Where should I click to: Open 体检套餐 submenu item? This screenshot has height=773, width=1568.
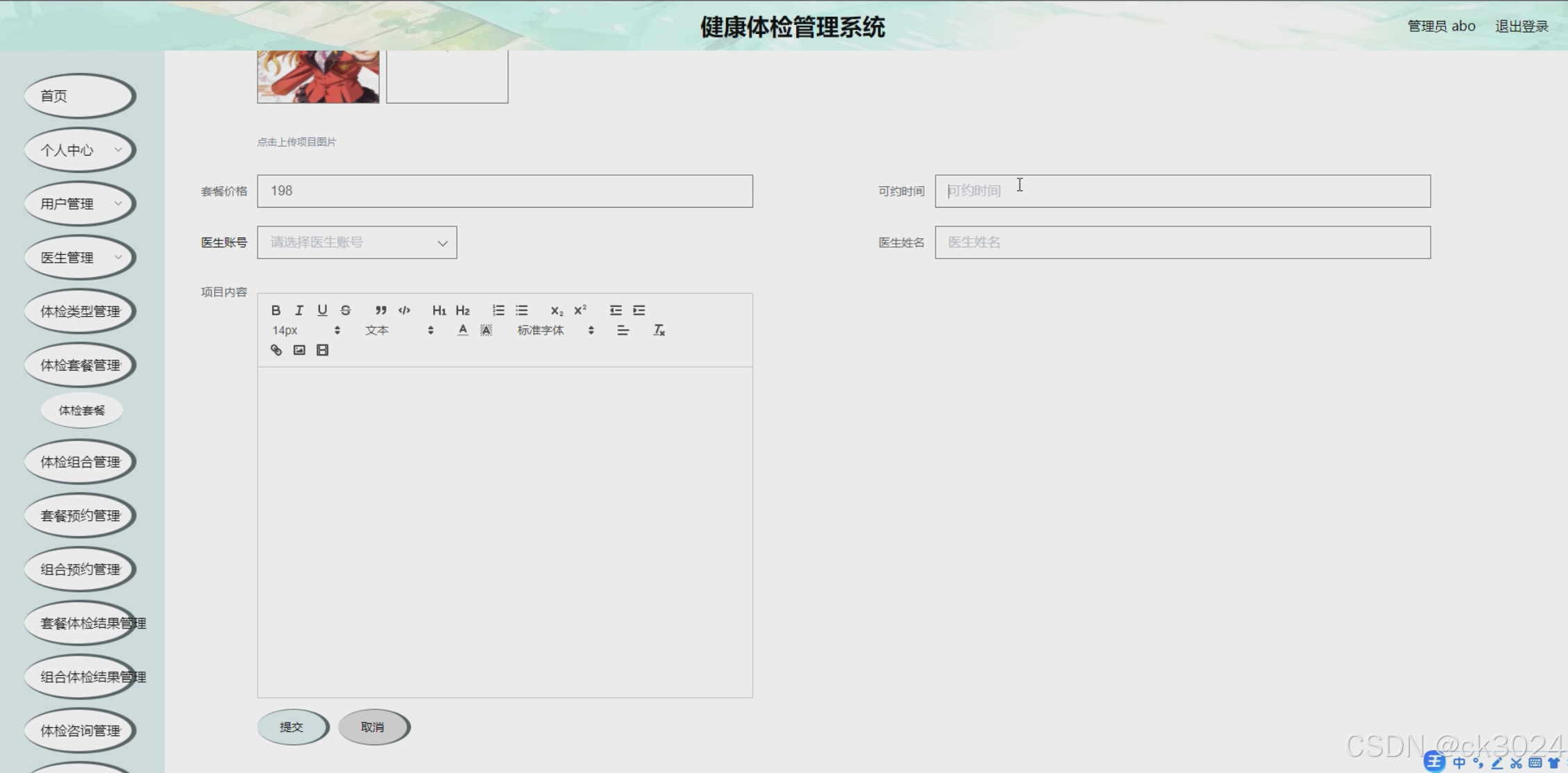click(82, 410)
